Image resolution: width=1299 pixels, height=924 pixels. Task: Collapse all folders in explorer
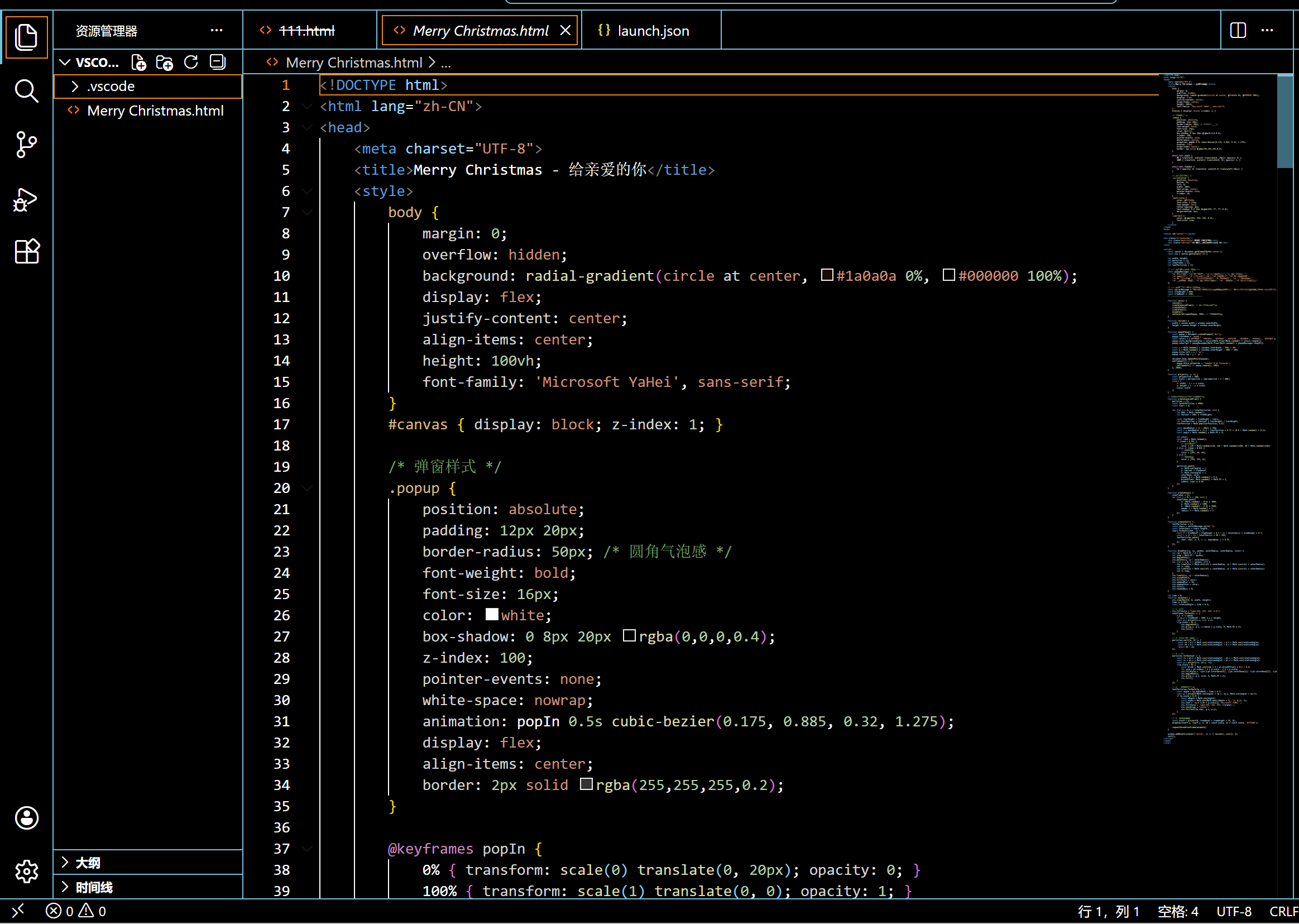218,62
